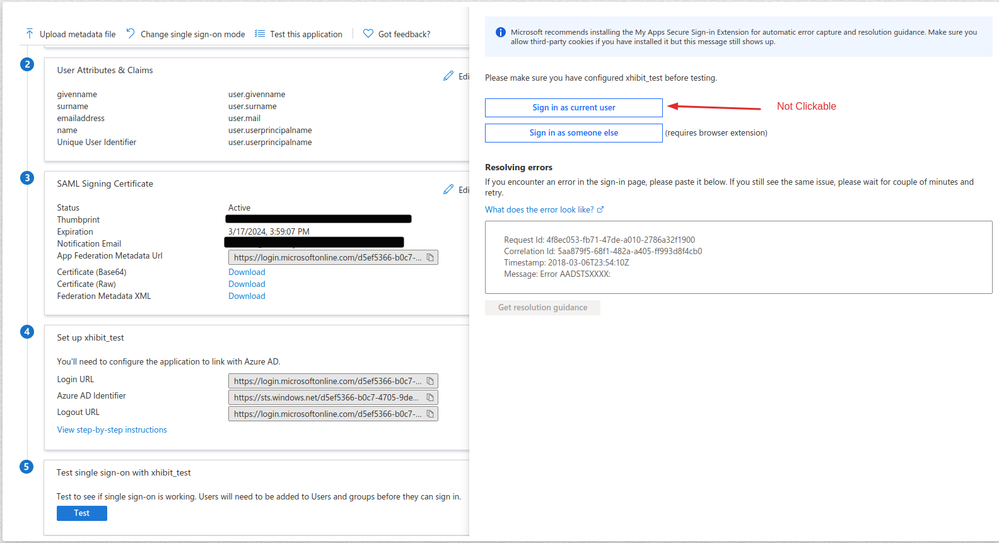Edit SAML Signing Certificate with pencil icon
The height and width of the screenshot is (543, 999).
(x=449, y=189)
